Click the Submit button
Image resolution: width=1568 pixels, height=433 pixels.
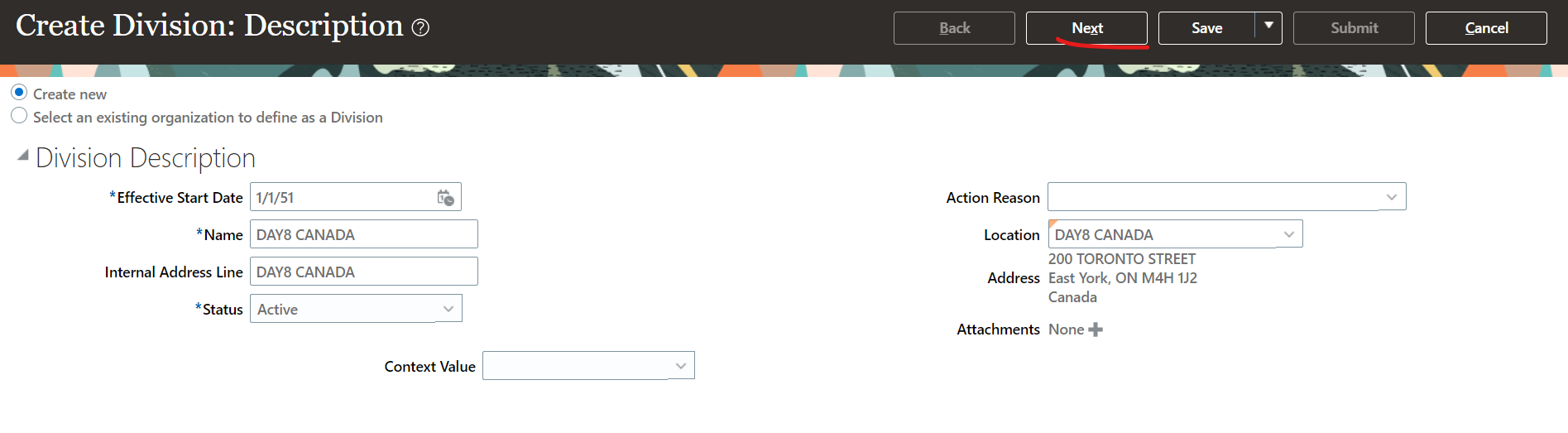[x=1354, y=28]
